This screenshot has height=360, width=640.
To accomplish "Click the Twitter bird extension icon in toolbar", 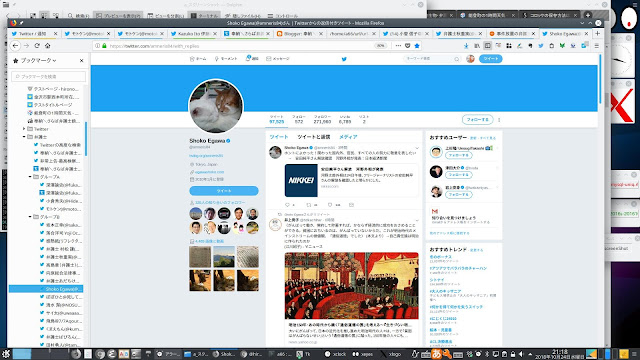I will pos(541,46).
